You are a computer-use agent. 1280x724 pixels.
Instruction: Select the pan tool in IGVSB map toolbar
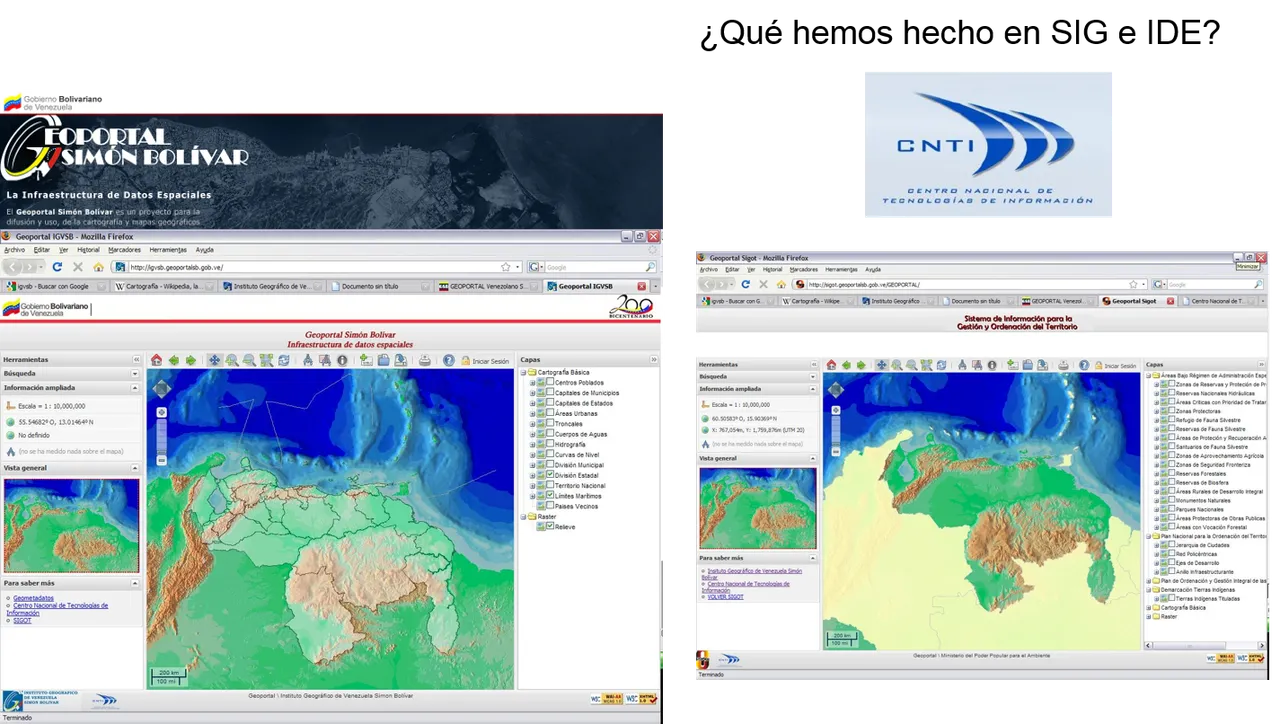[x=214, y=360]
